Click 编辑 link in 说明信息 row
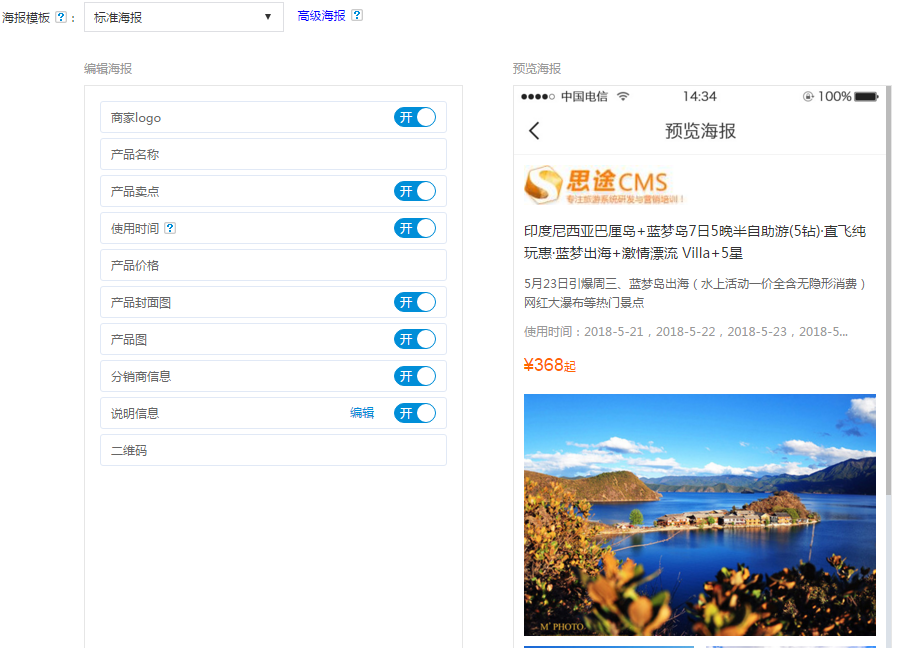 [362, 413]
